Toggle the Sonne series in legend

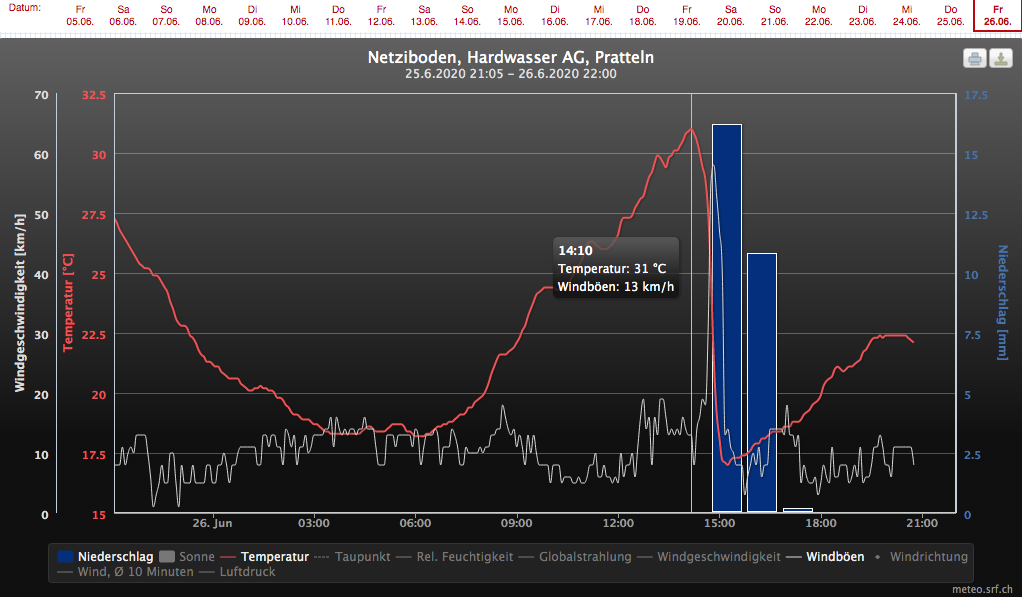[x=187, y=557]
